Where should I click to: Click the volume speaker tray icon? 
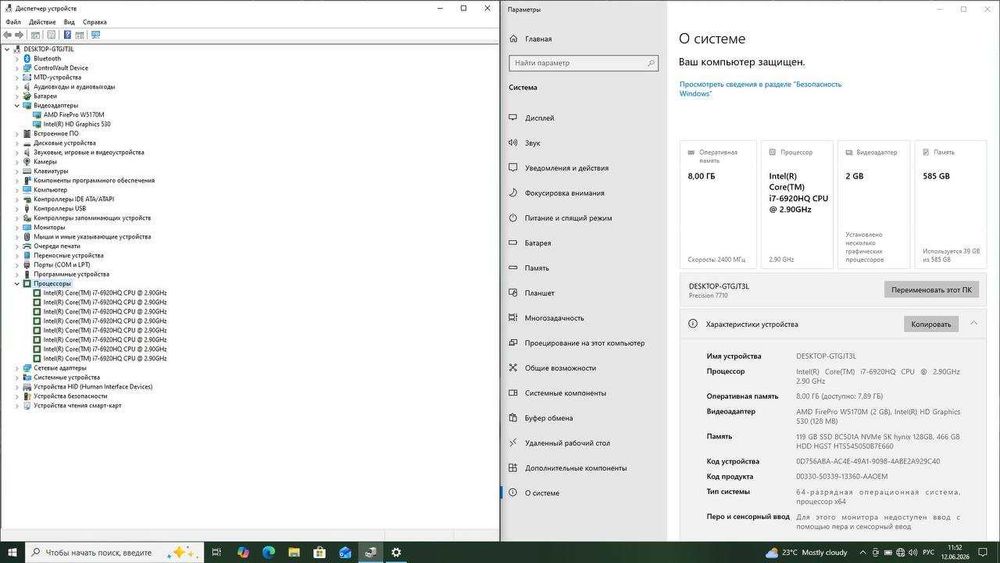[912, 552]
